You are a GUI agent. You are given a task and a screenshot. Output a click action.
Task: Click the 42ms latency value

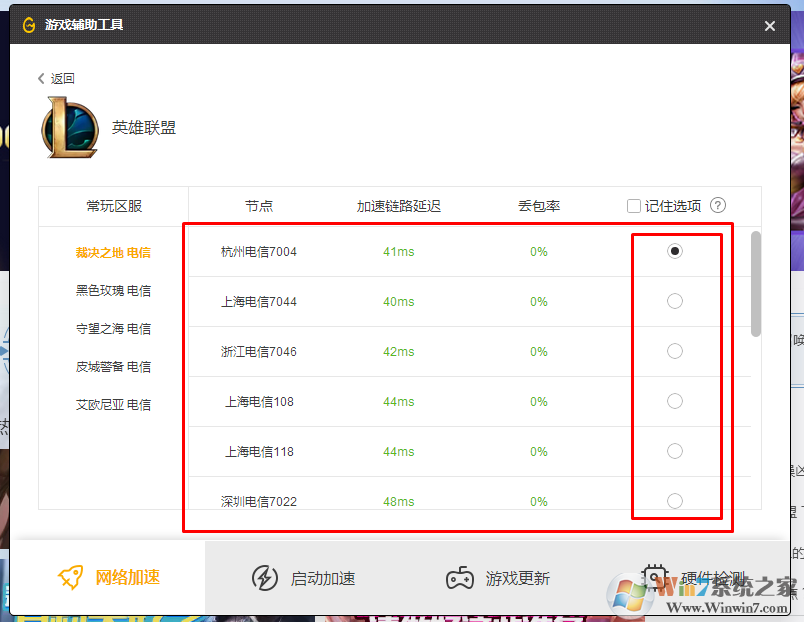[398, 352]
